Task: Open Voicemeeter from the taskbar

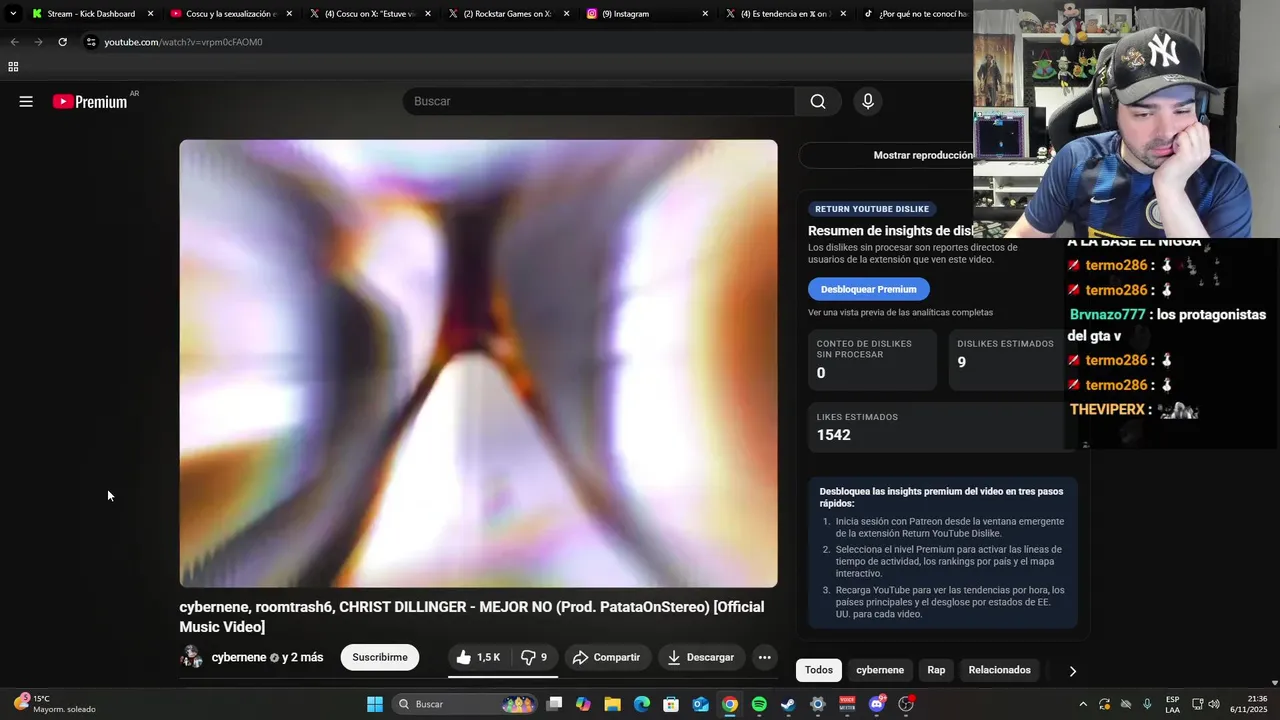Action: coord(847,704)
